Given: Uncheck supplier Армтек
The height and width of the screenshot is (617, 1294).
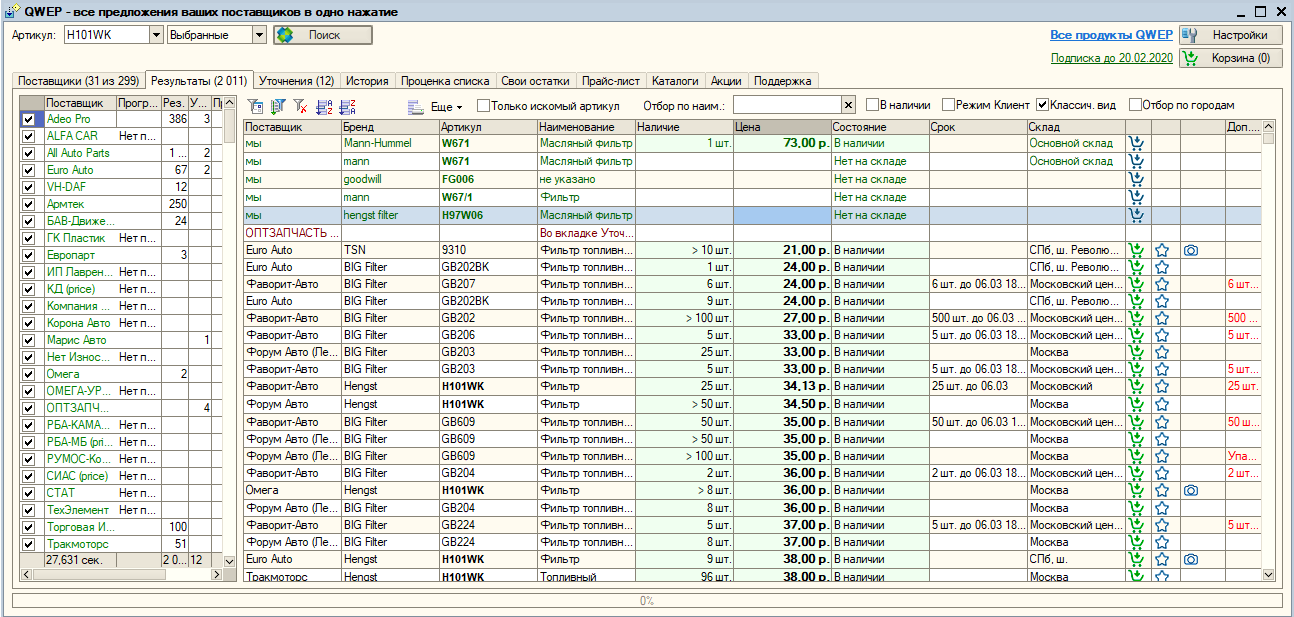Looking at the screenshot, I should click(28, 204).
